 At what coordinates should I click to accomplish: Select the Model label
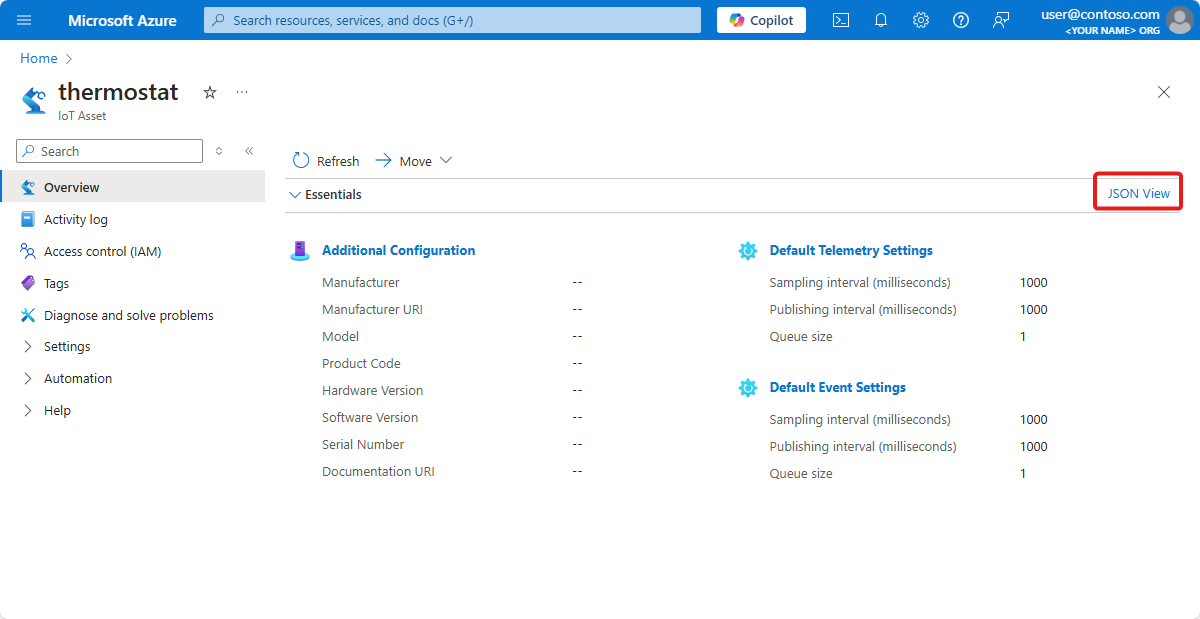[340, 337]
